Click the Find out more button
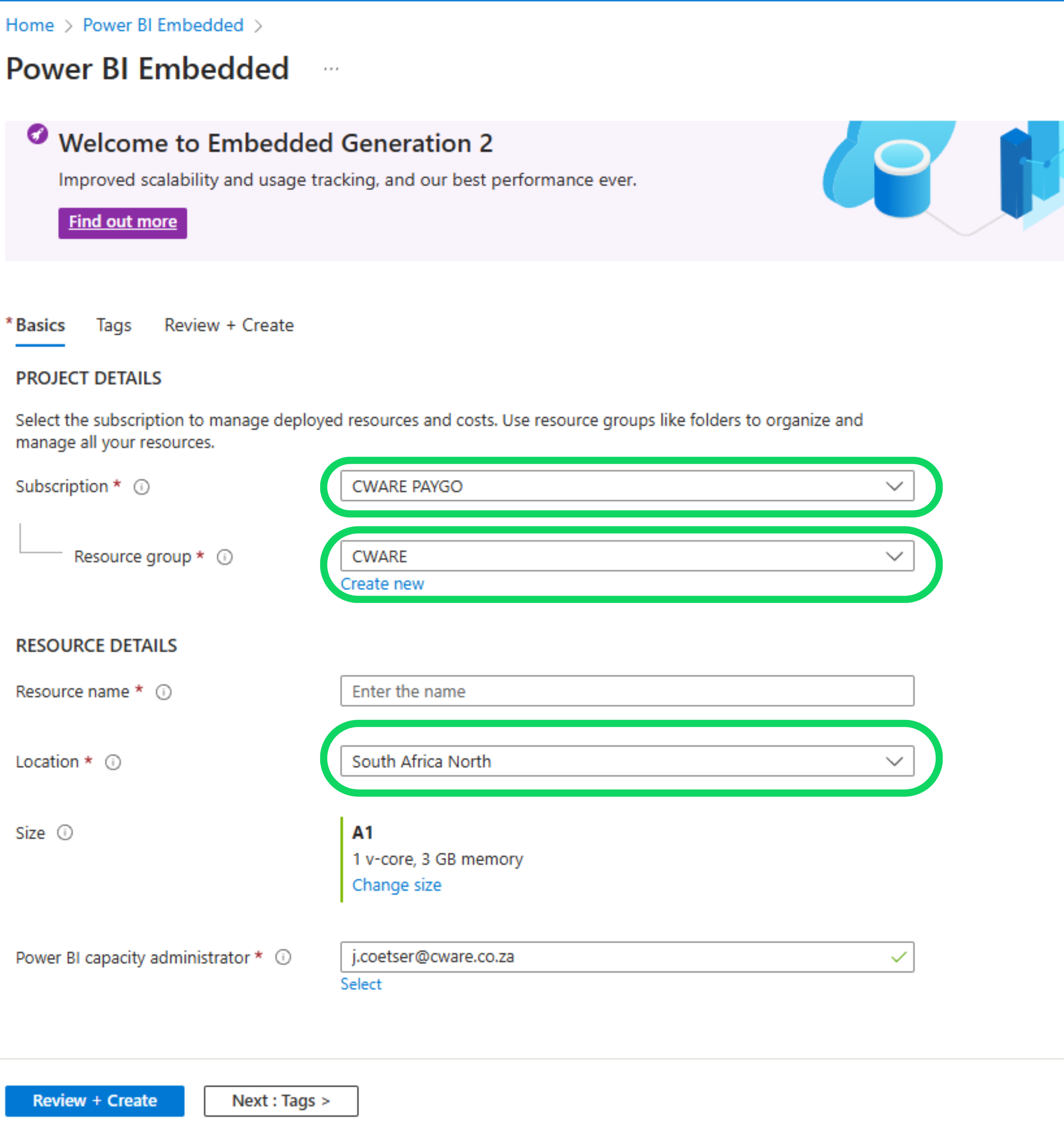Image resolution: width=1064 pixels, height=1135 pixels. pos(123,222)
